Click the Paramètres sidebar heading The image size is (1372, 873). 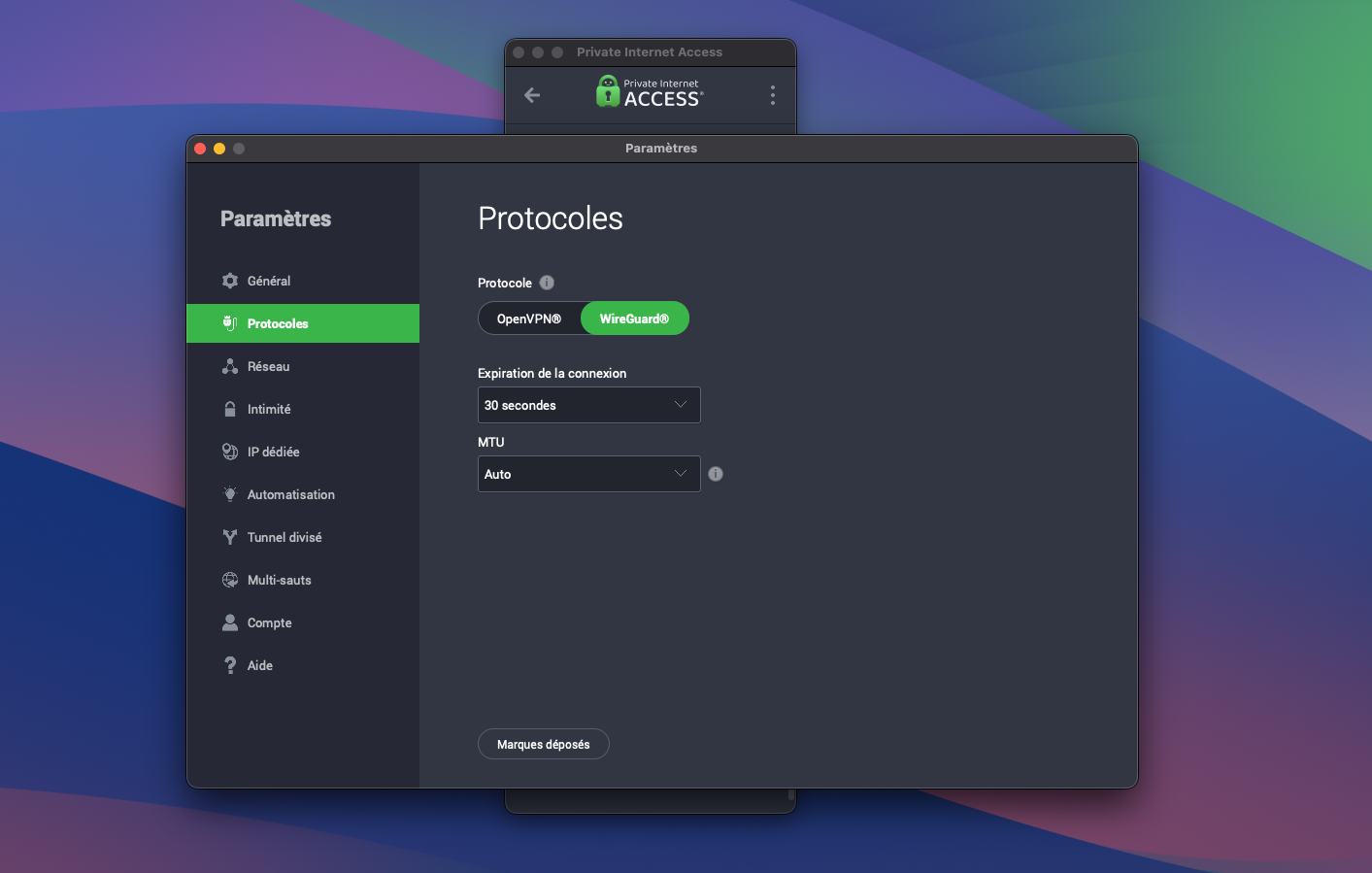276,218
